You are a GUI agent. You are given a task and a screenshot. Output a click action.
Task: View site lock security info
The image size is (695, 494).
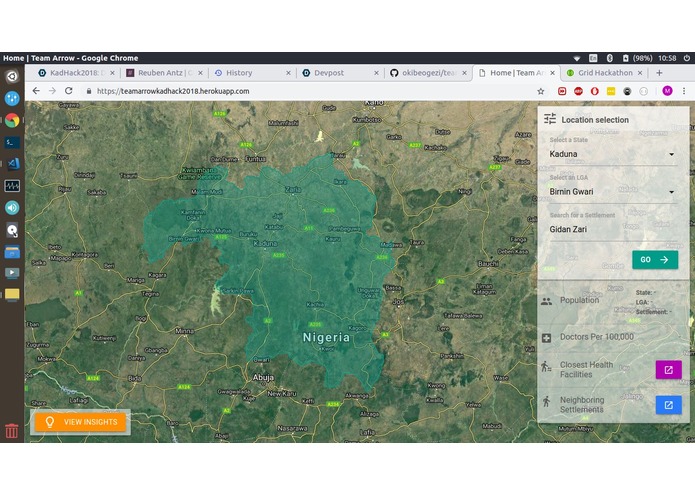(x=89, y=91)
